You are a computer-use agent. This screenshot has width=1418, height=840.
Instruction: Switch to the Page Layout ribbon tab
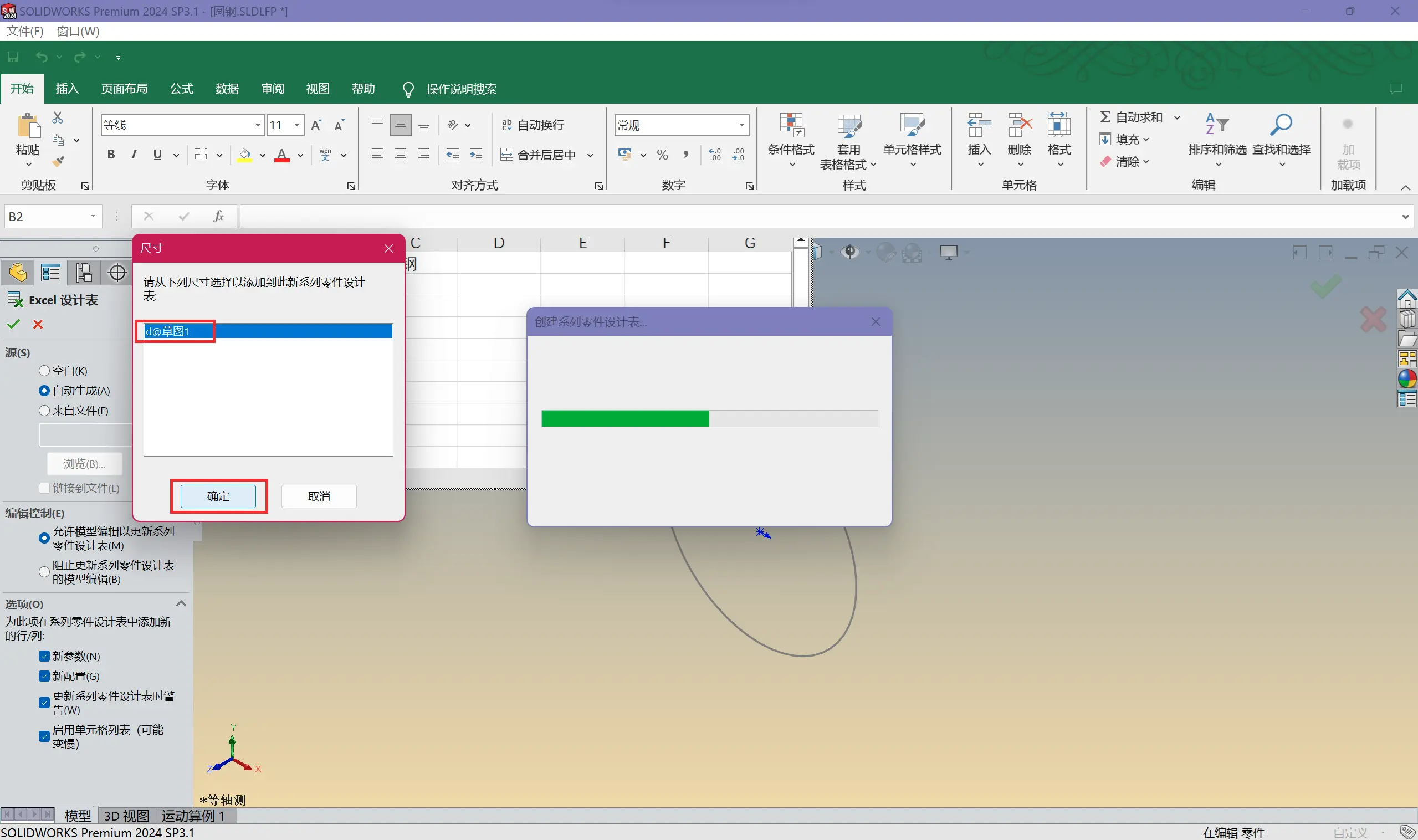[124, 89]
